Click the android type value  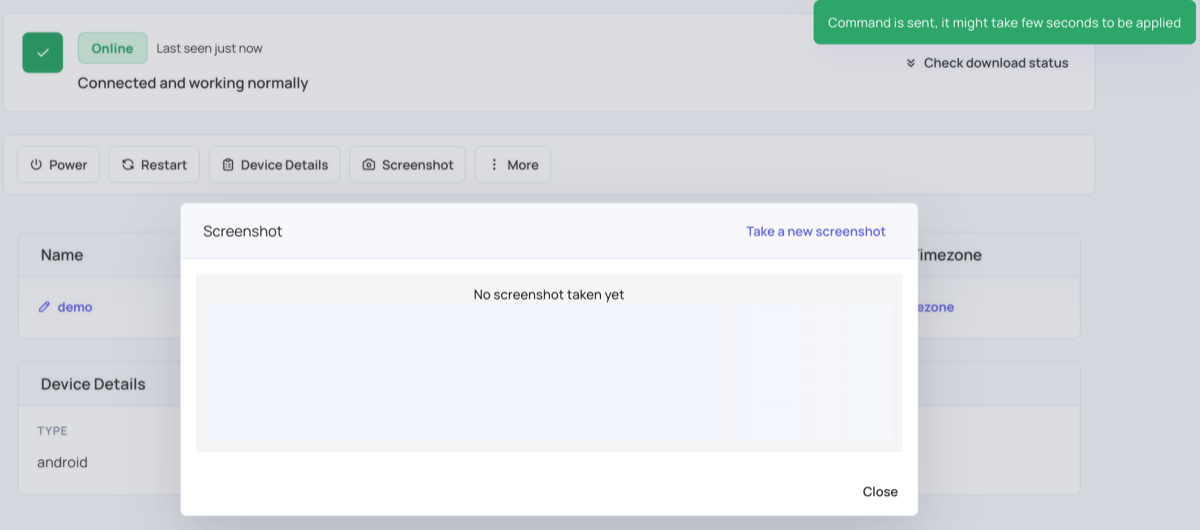(62, 462)
